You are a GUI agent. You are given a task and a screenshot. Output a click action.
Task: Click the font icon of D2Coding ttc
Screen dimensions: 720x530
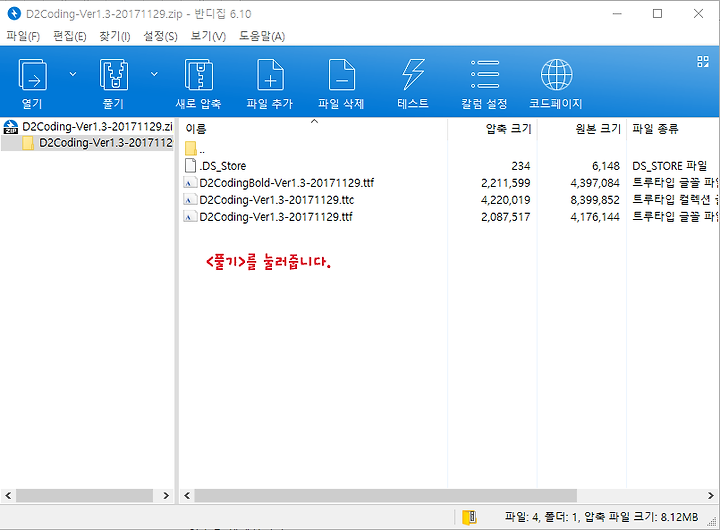(x=189, y=200)
